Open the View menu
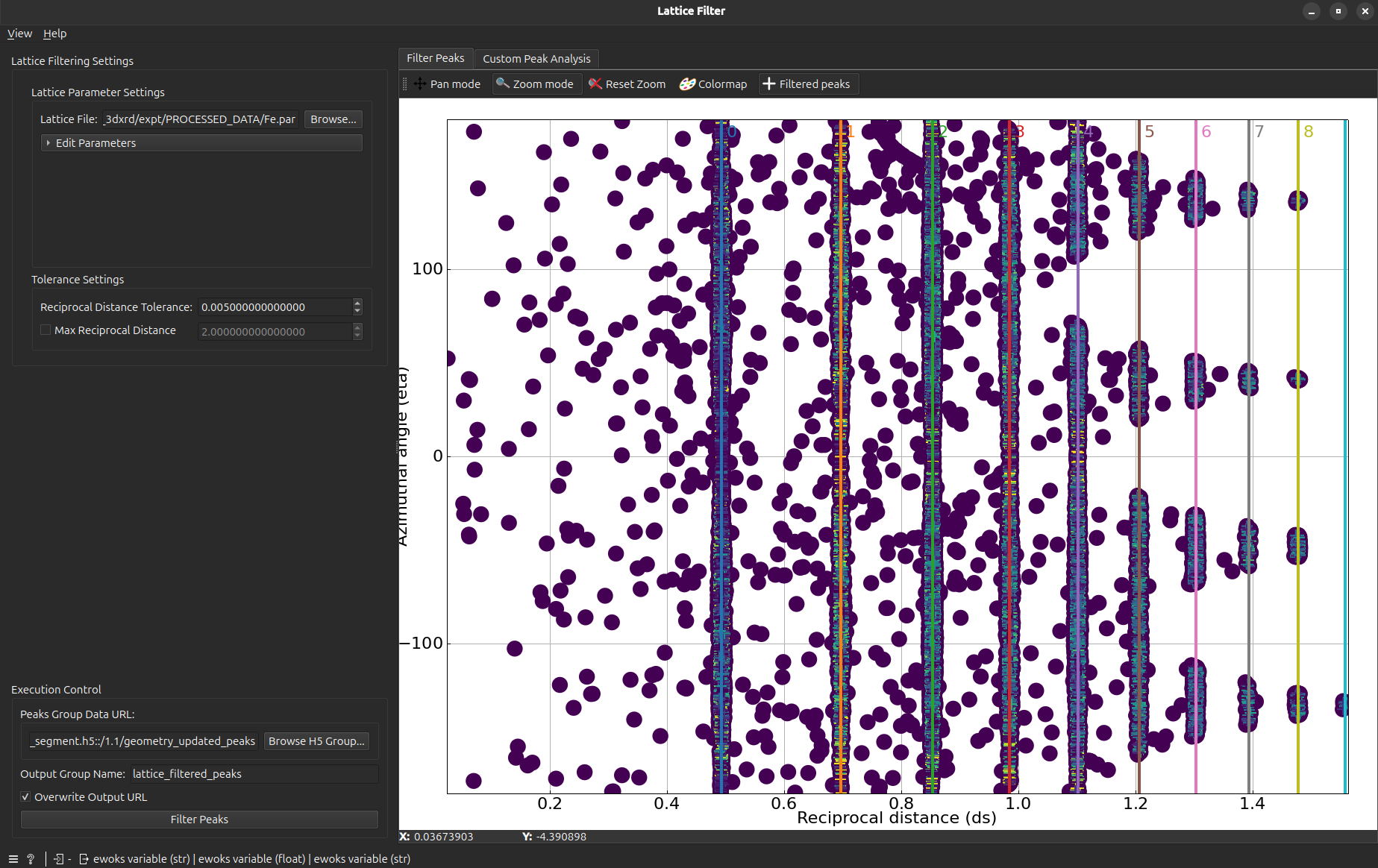This screenshot has height=868, width=1378. click(x=19, y=34)
